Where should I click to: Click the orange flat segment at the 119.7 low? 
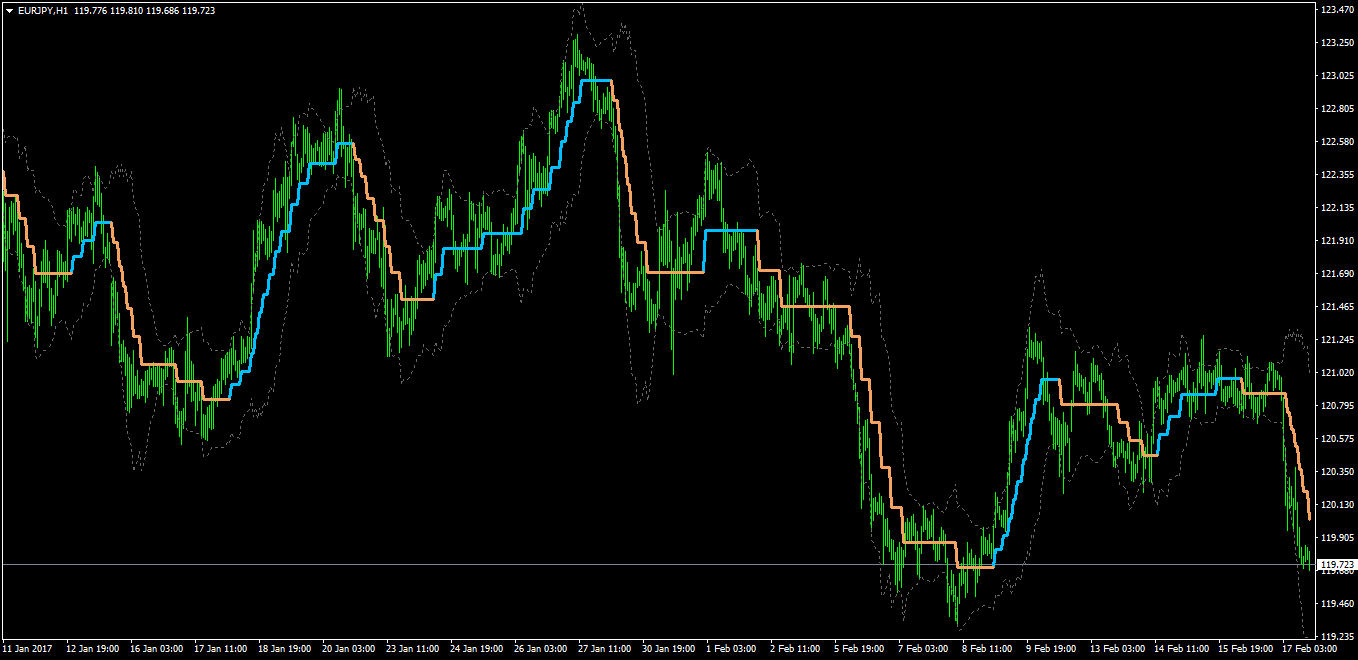tap(975, 567)
